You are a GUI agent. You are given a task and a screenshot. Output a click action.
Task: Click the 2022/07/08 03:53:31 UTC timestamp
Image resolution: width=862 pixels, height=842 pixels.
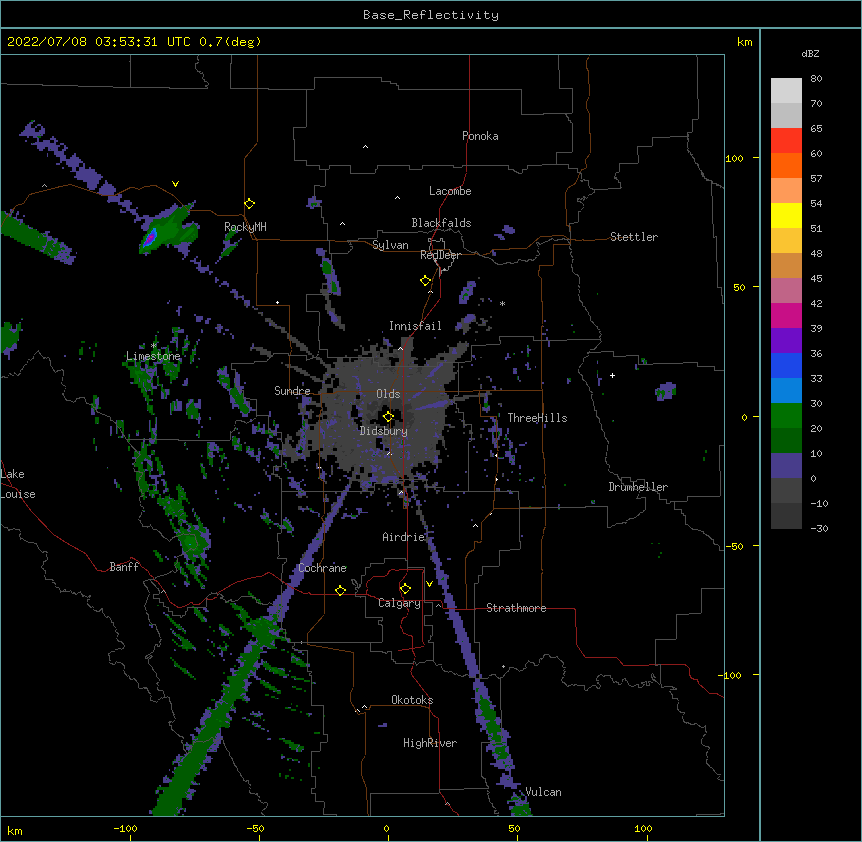point(98,42)
